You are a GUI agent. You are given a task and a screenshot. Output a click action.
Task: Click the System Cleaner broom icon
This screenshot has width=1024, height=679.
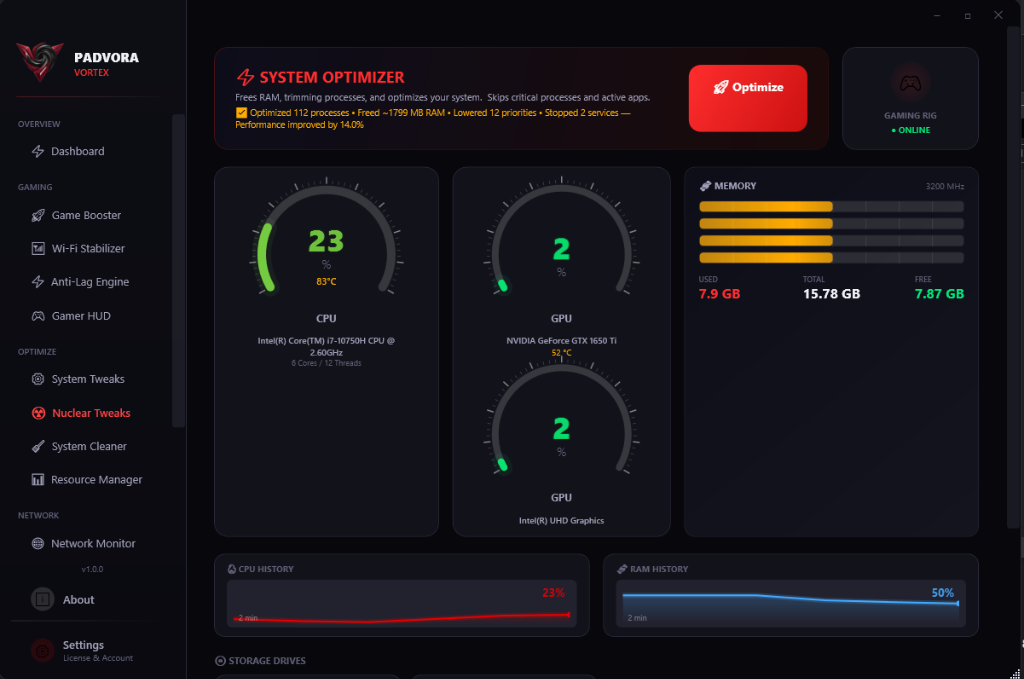pyautogui.click(x=38, y=447)
